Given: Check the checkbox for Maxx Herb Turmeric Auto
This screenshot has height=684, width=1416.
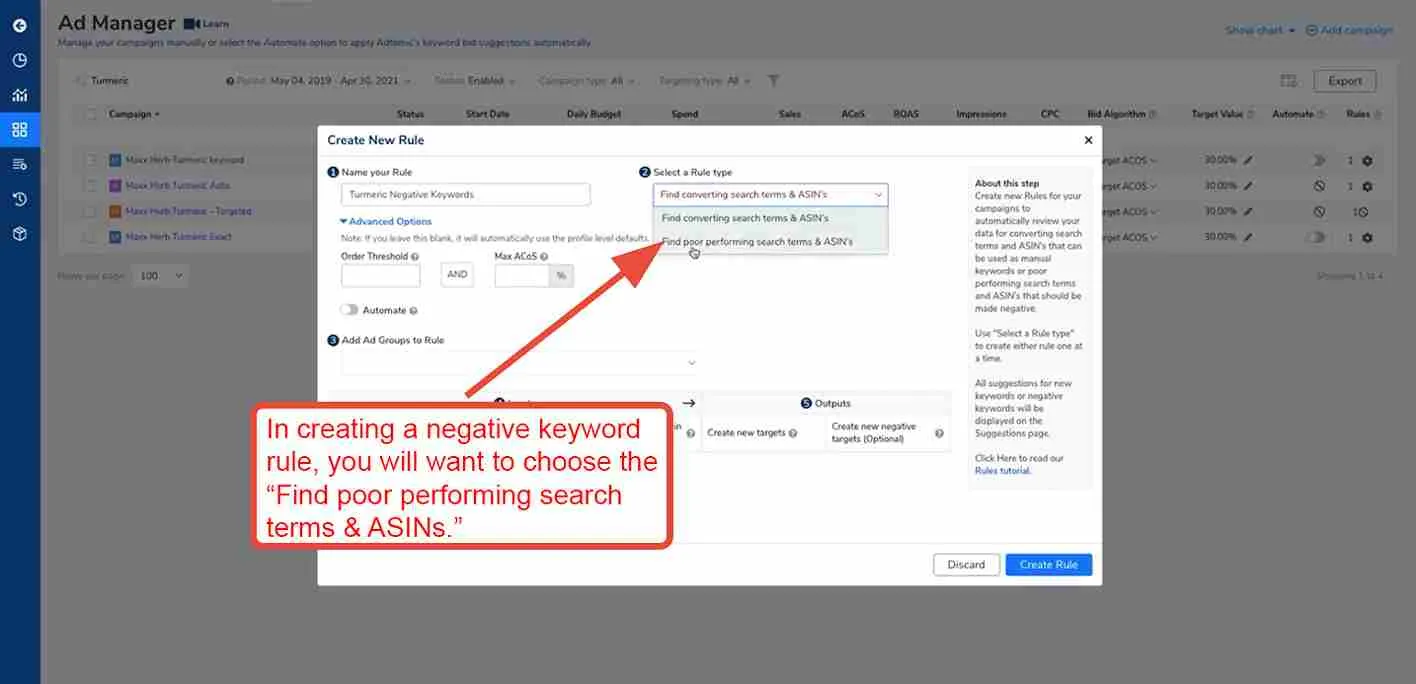Looking at the screenshot, I should (x=91, y=185).
